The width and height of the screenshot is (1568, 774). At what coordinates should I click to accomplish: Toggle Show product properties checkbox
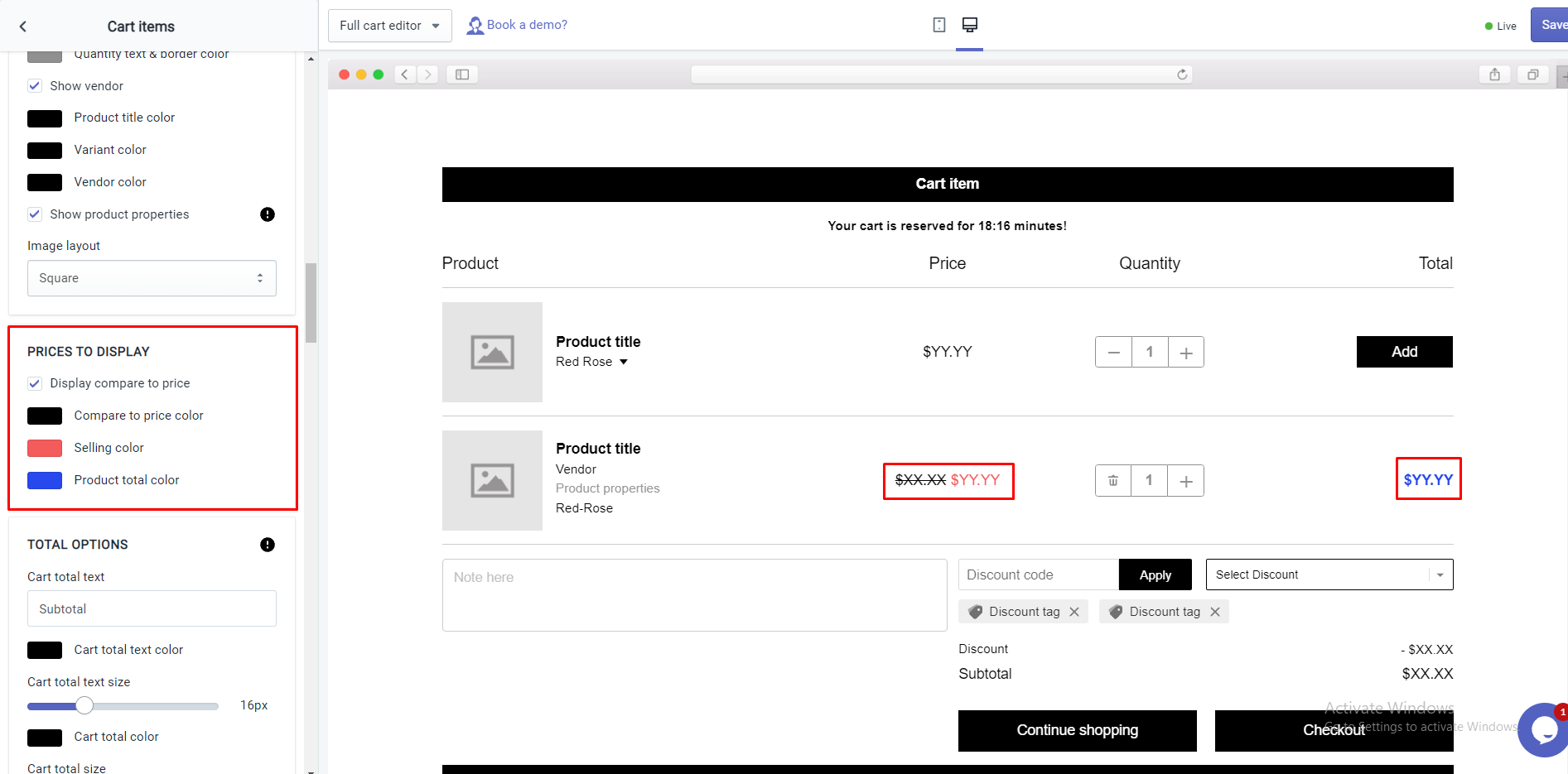35,214
